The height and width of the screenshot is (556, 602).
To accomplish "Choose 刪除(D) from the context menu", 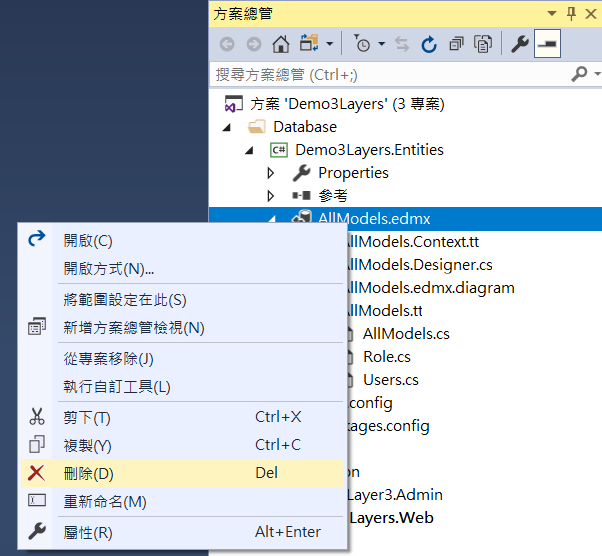I will click(89, 473).
